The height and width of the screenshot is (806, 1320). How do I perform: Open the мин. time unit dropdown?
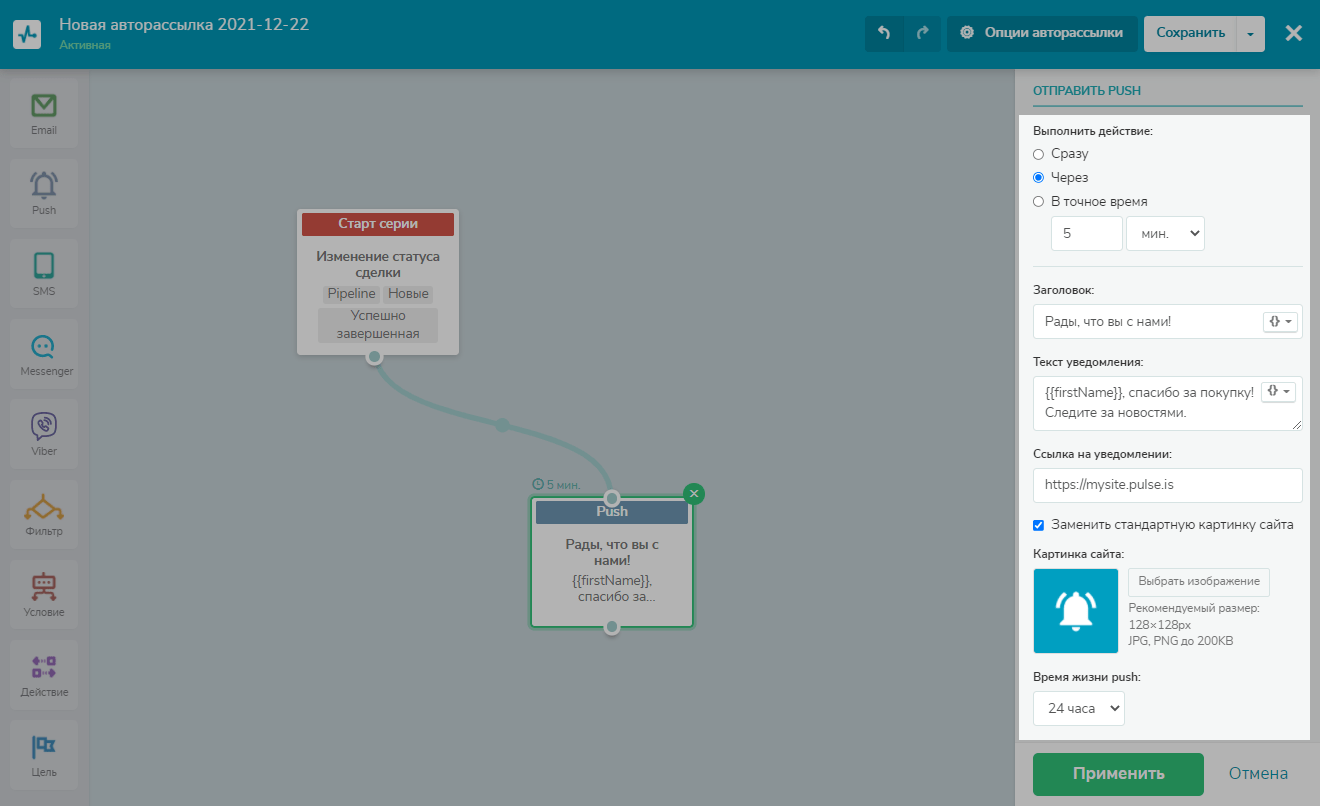tap(1165, 233)
